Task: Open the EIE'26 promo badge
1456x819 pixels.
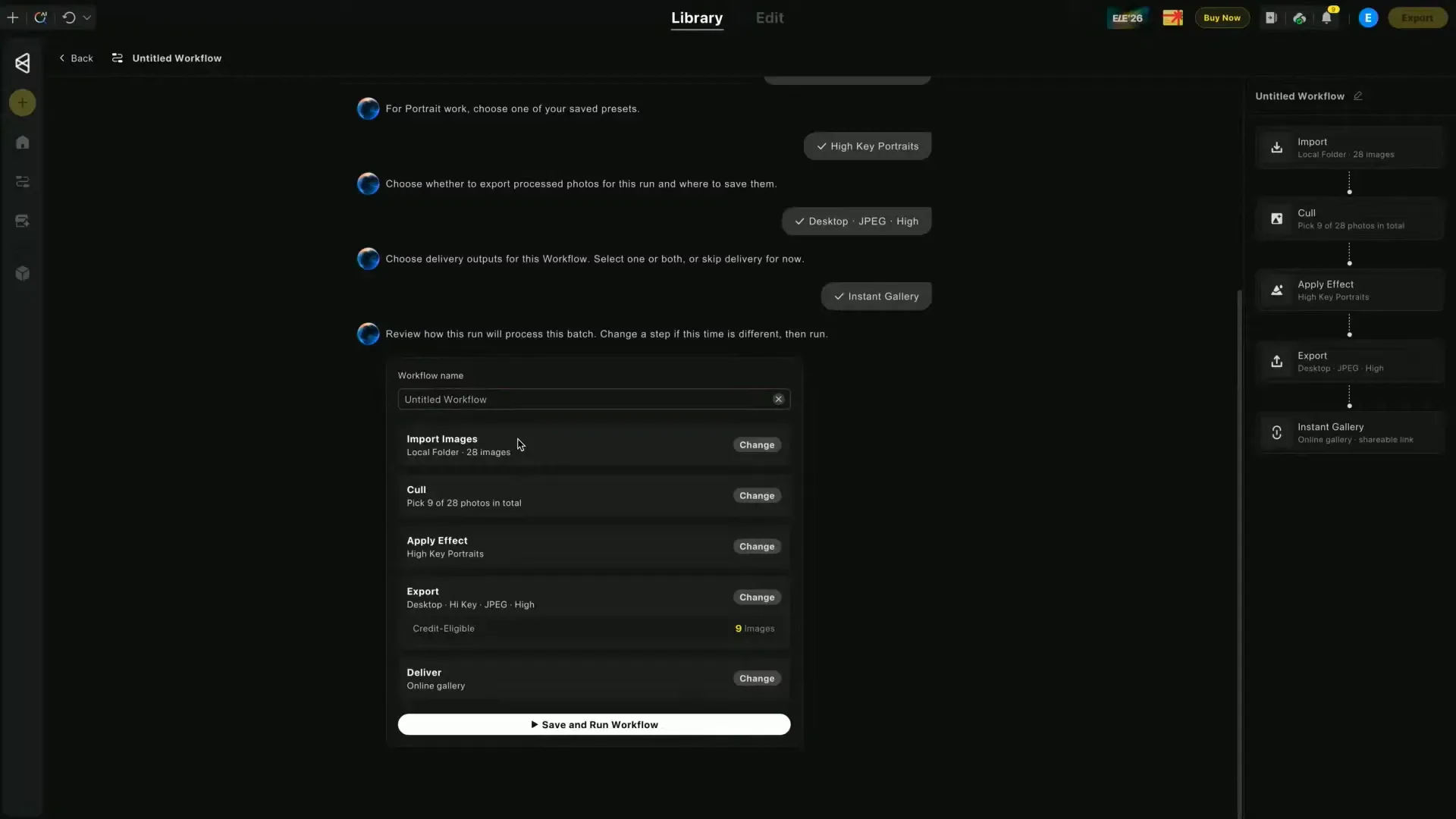Action: click(1128, 17)
